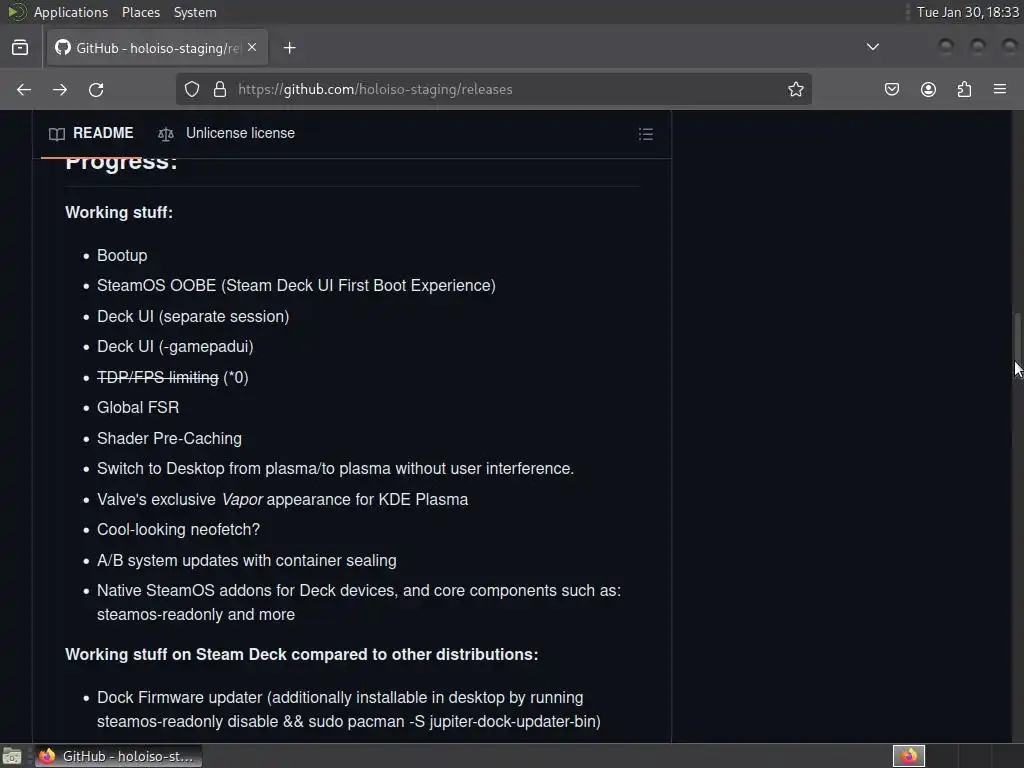Expand the list all tabs chevron
The height and width of the screenshot is (768, 1024).
click(x=872, y=47)
